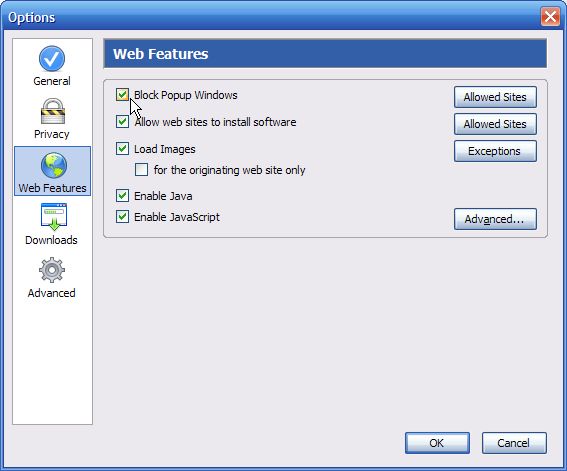Dismiss dialog with the Cancel button

[x=514, y=443]
